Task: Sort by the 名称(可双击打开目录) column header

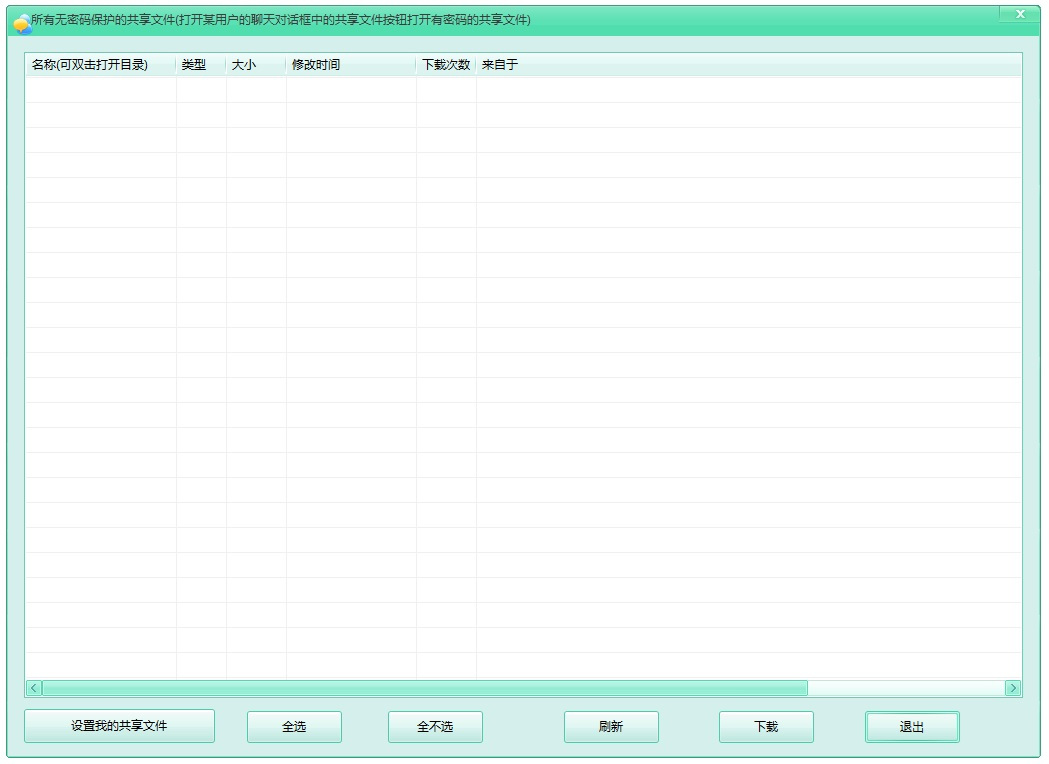Action: pos(97,63)
